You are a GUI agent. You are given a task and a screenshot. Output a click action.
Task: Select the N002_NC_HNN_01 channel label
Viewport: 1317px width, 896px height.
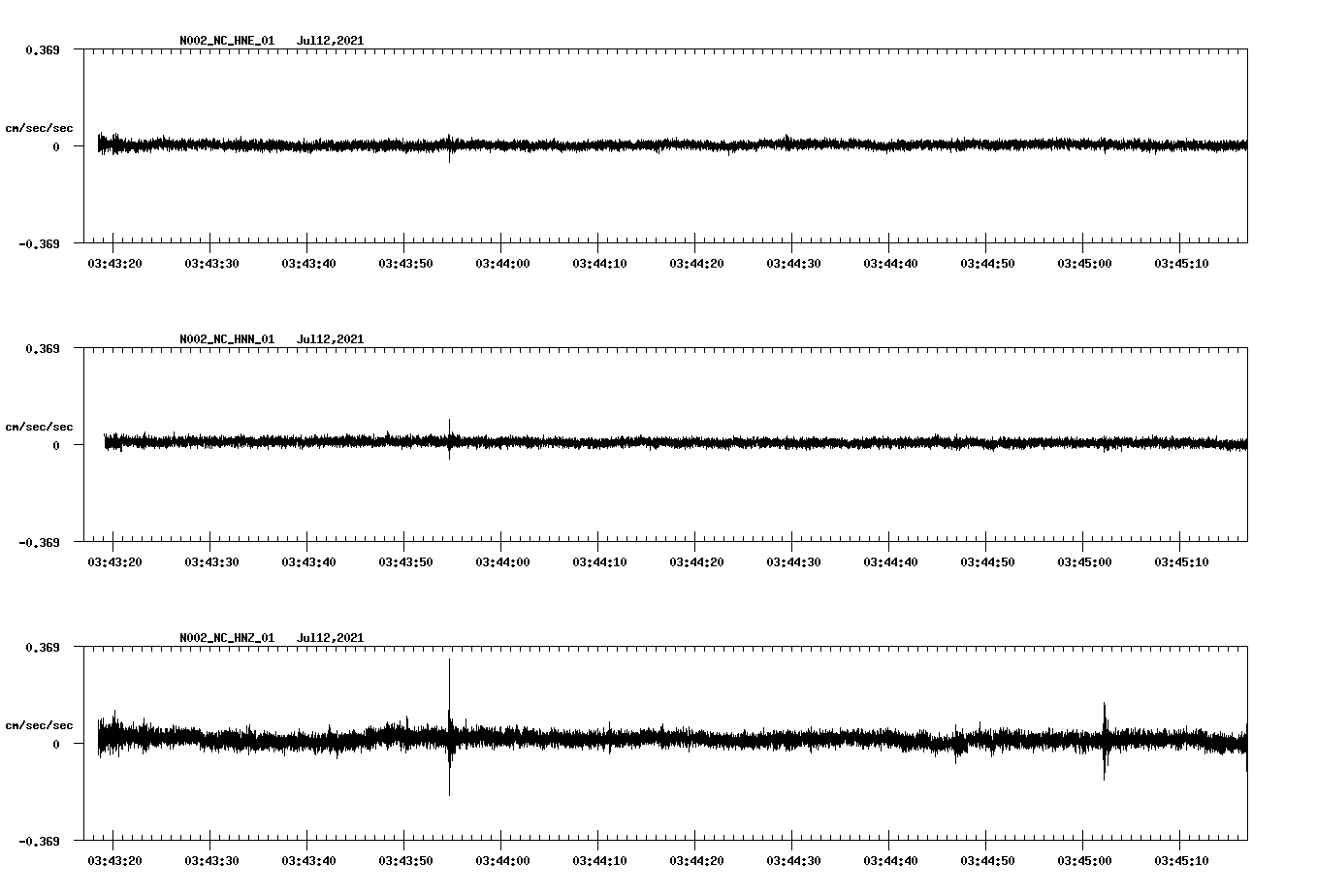tap(226, 339)
